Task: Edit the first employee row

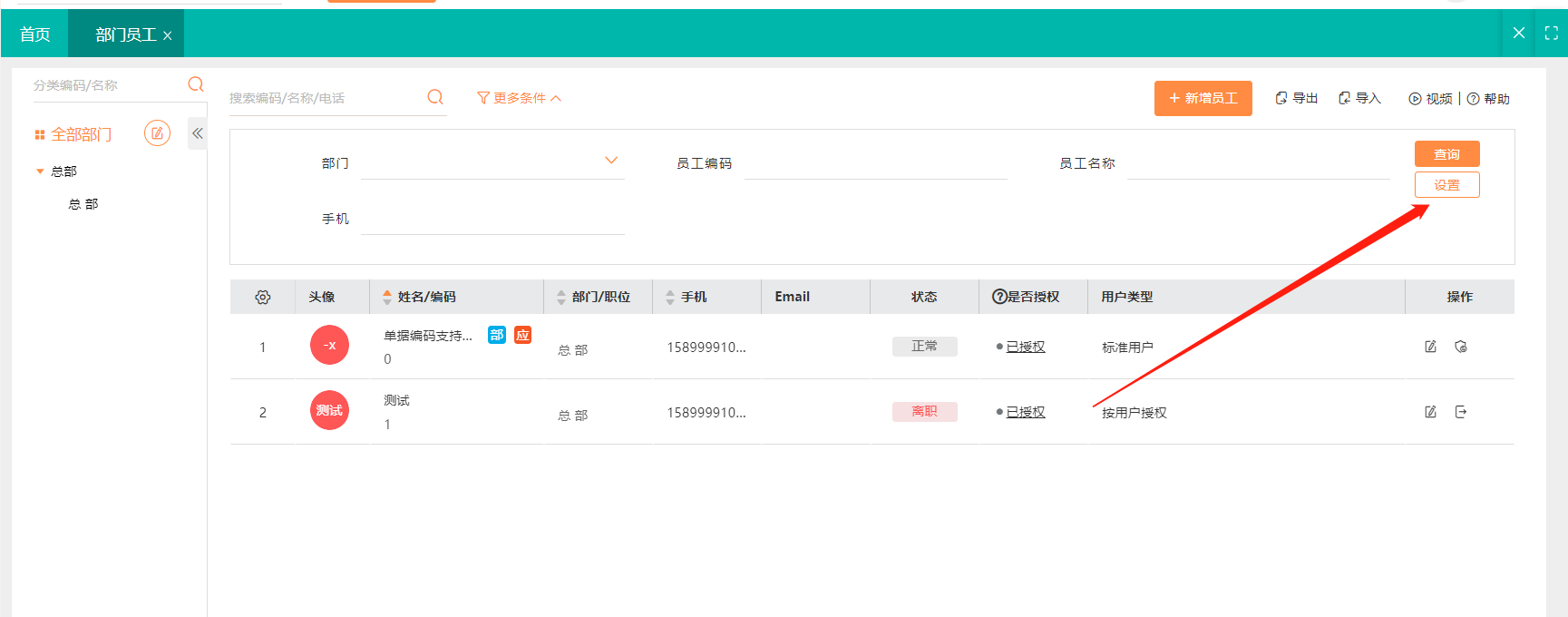Action: pyautogui.click(x=1430, y=347)
